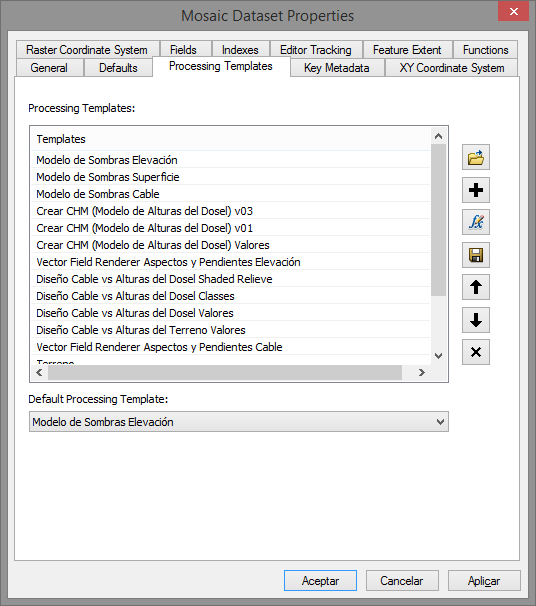Click the list's scroll down arrow
This screenshot has width=536, height=606.
pos(438,356)
